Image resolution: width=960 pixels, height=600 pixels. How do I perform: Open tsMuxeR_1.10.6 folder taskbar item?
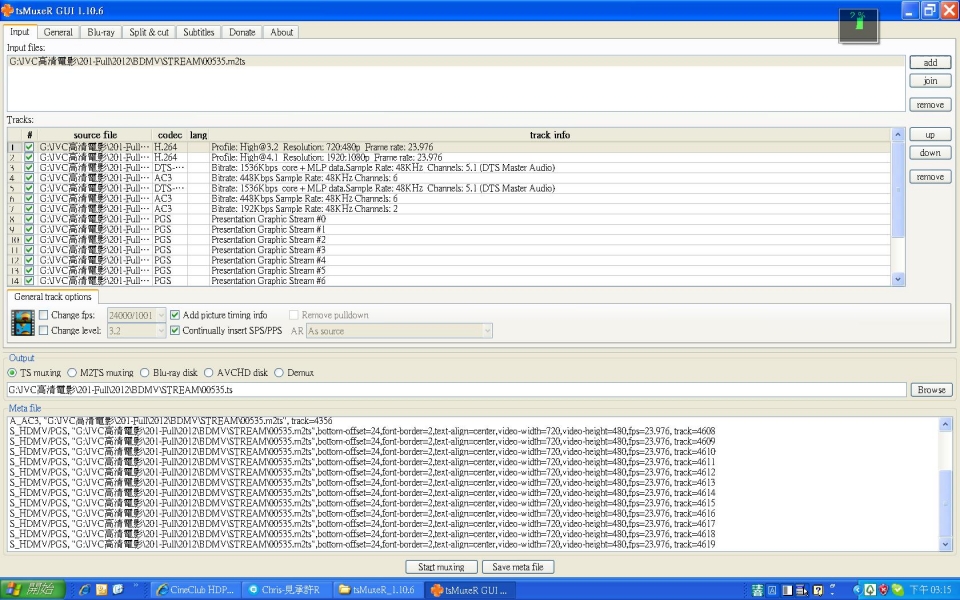pyautogui.click(x=378, y=590)
